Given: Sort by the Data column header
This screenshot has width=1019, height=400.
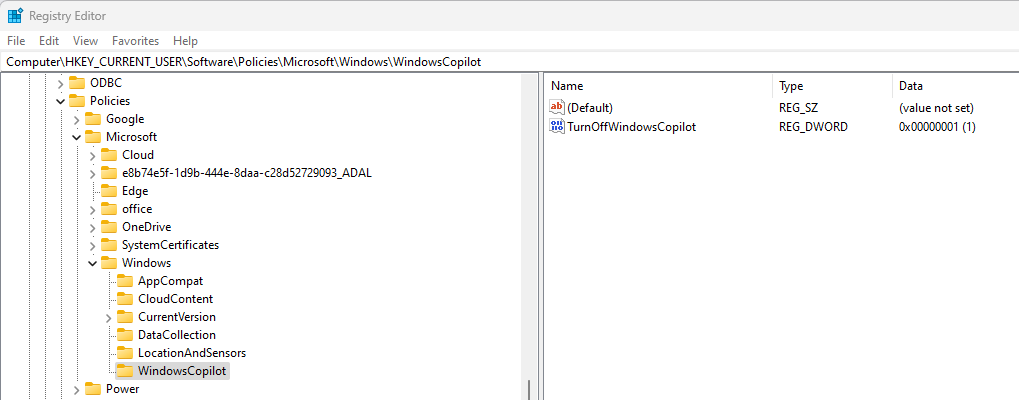Looking at the screenshot, I should 955,86.
